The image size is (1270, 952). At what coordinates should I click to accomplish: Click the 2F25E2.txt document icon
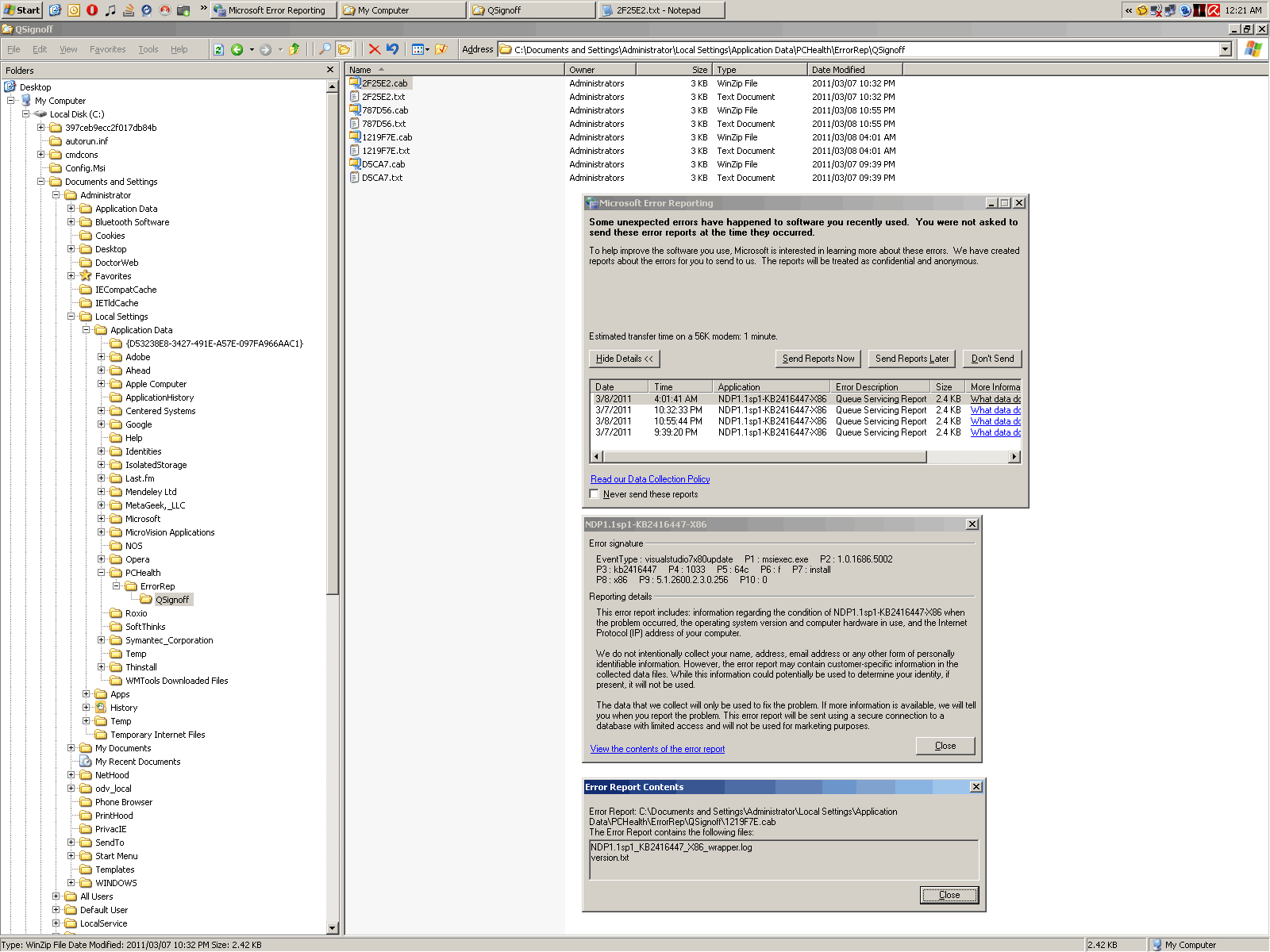point(356,97)
